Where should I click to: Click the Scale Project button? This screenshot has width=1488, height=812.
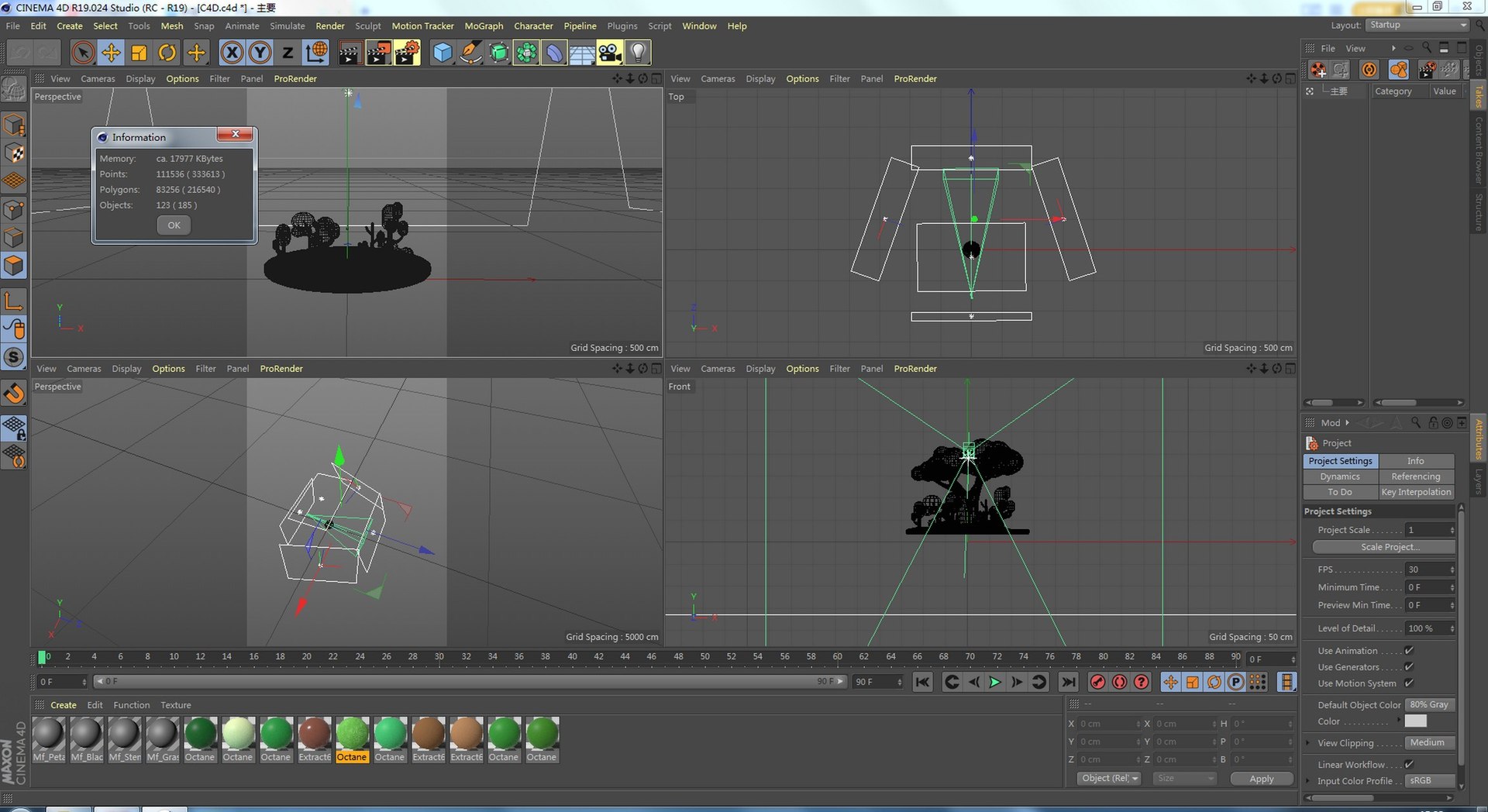[x=1385, y=547]
